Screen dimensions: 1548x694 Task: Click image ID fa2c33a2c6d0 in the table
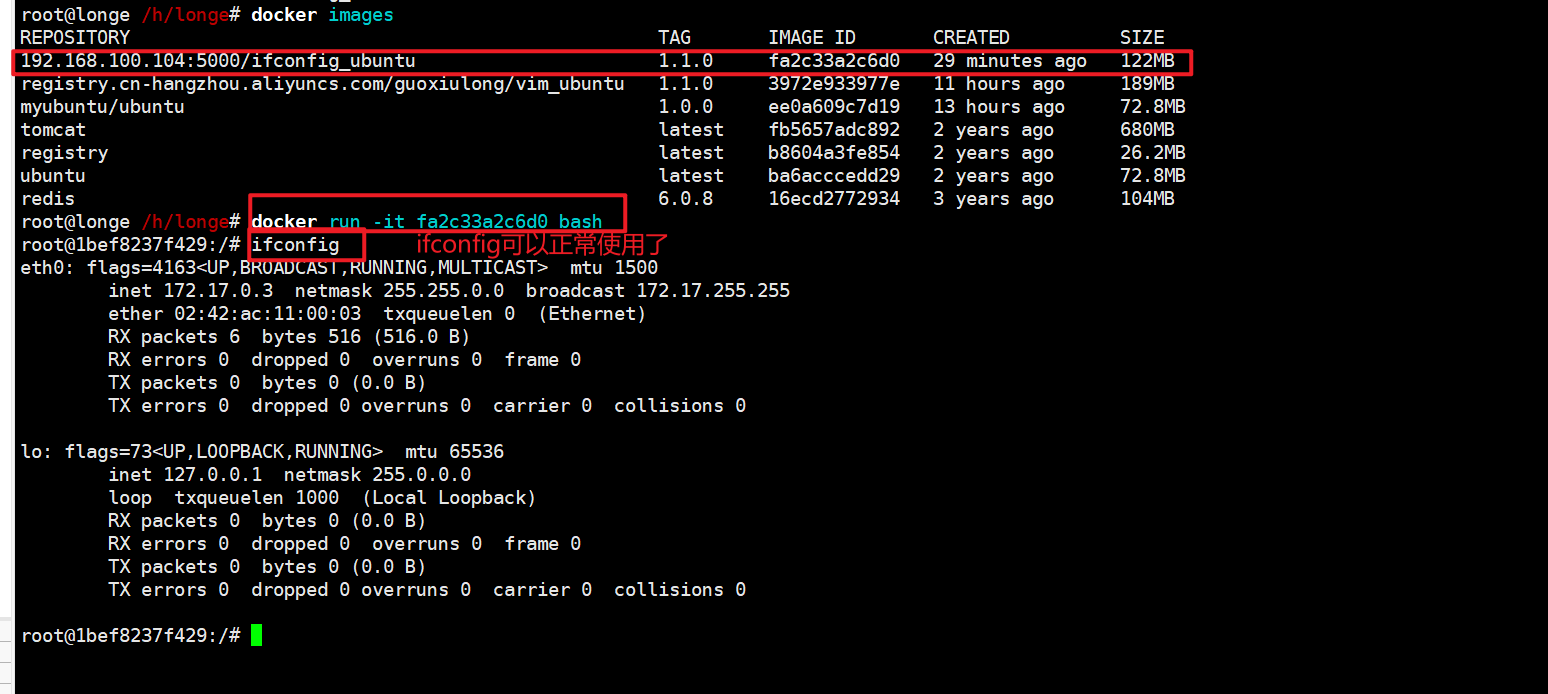pos(834,61)
